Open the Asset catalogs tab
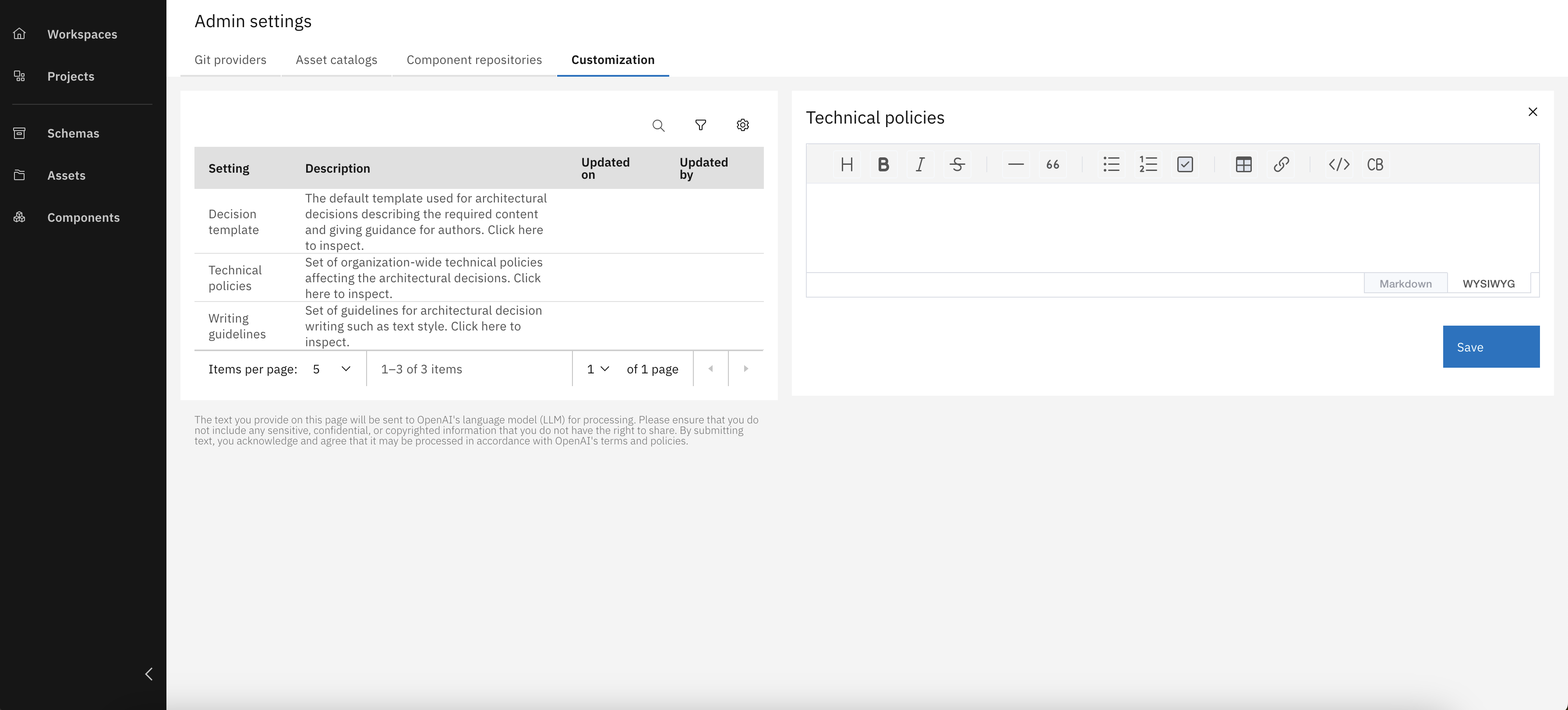Viewport: 1568px width, 710px height. (x=336, y=60)
